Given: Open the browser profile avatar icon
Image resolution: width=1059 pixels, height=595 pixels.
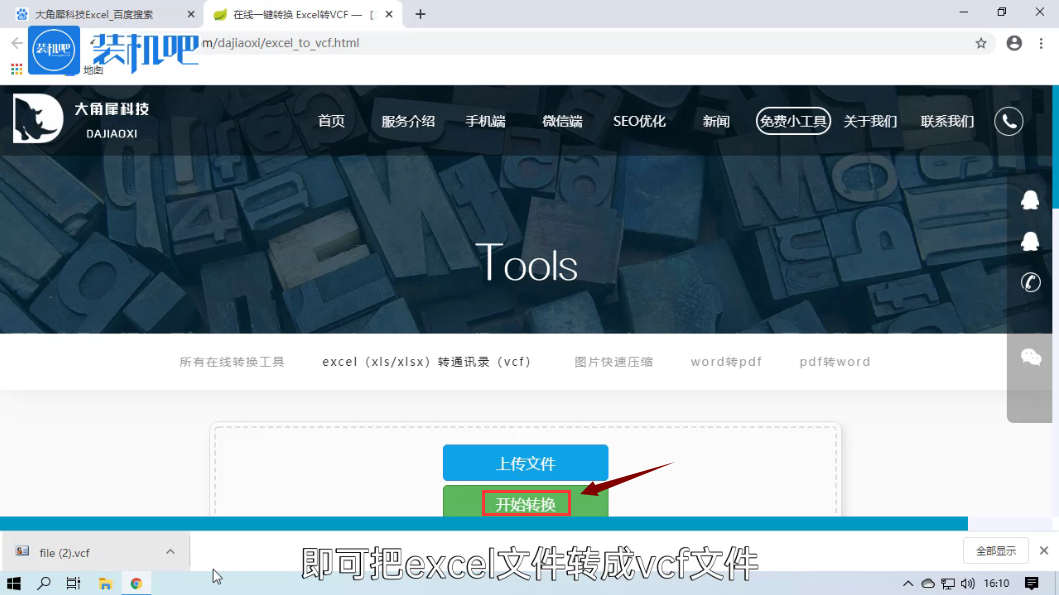Looking at the screenshot, I should 1014,43.
